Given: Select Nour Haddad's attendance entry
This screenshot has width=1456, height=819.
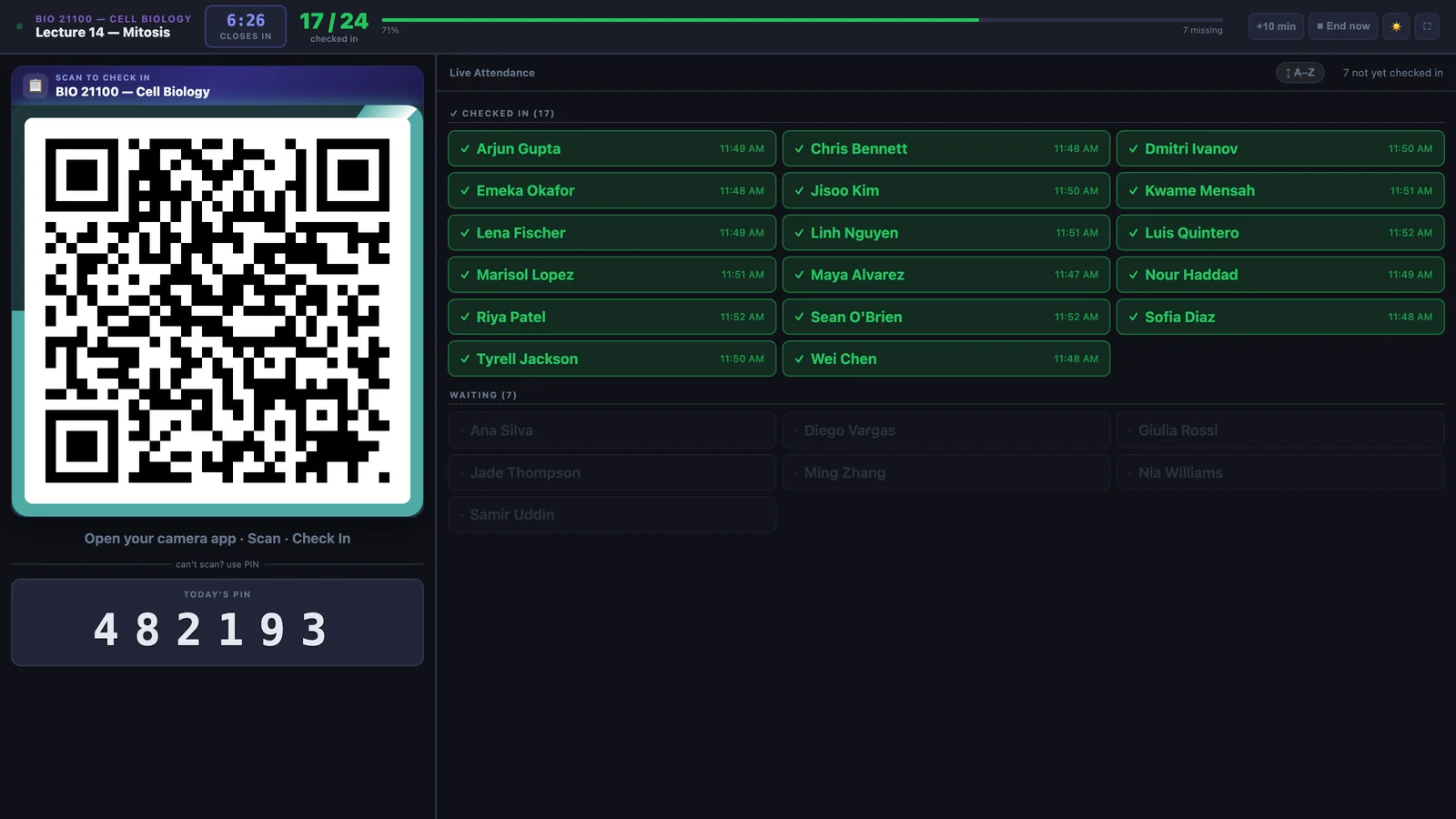Looking at the screenshot, I should click(1280, 275).
